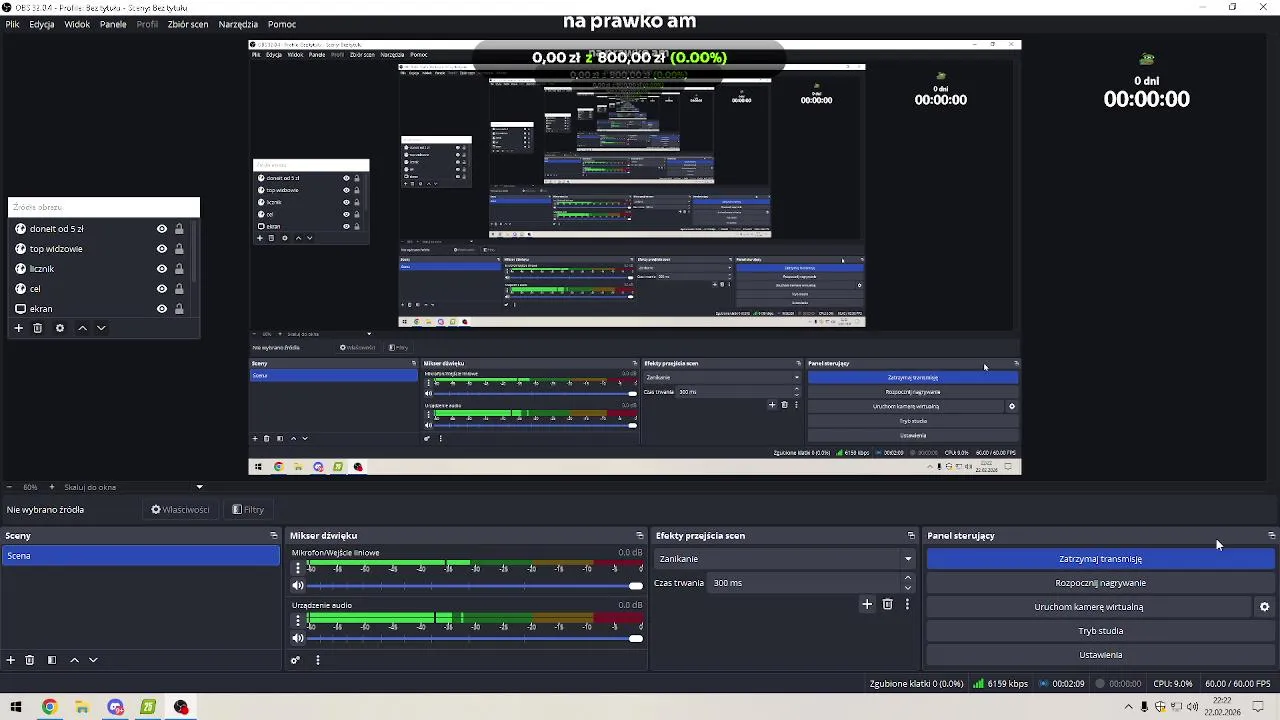The image size is (1280, 720).
Task: Remove scene transition with trash icon
Action: coord(887,604)
